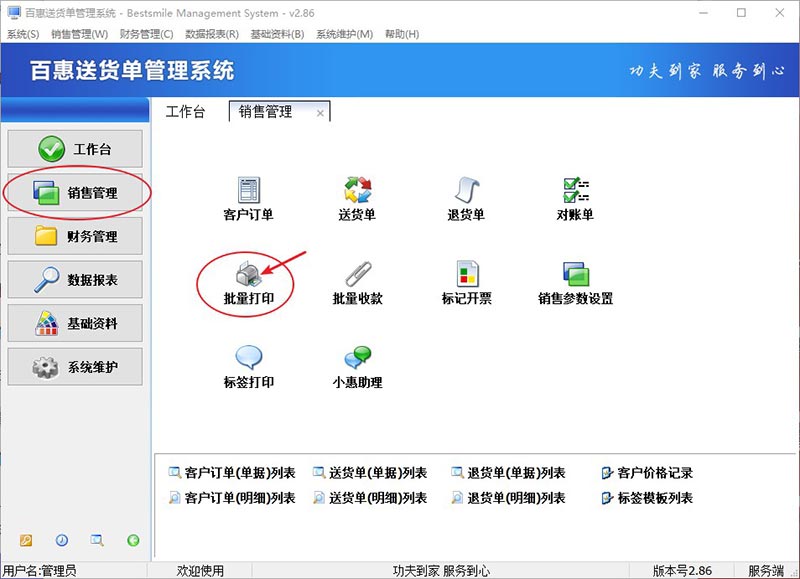Open 系统维护 from the sidebar
This screenshot has width=800, height=579.
[75, 367]
